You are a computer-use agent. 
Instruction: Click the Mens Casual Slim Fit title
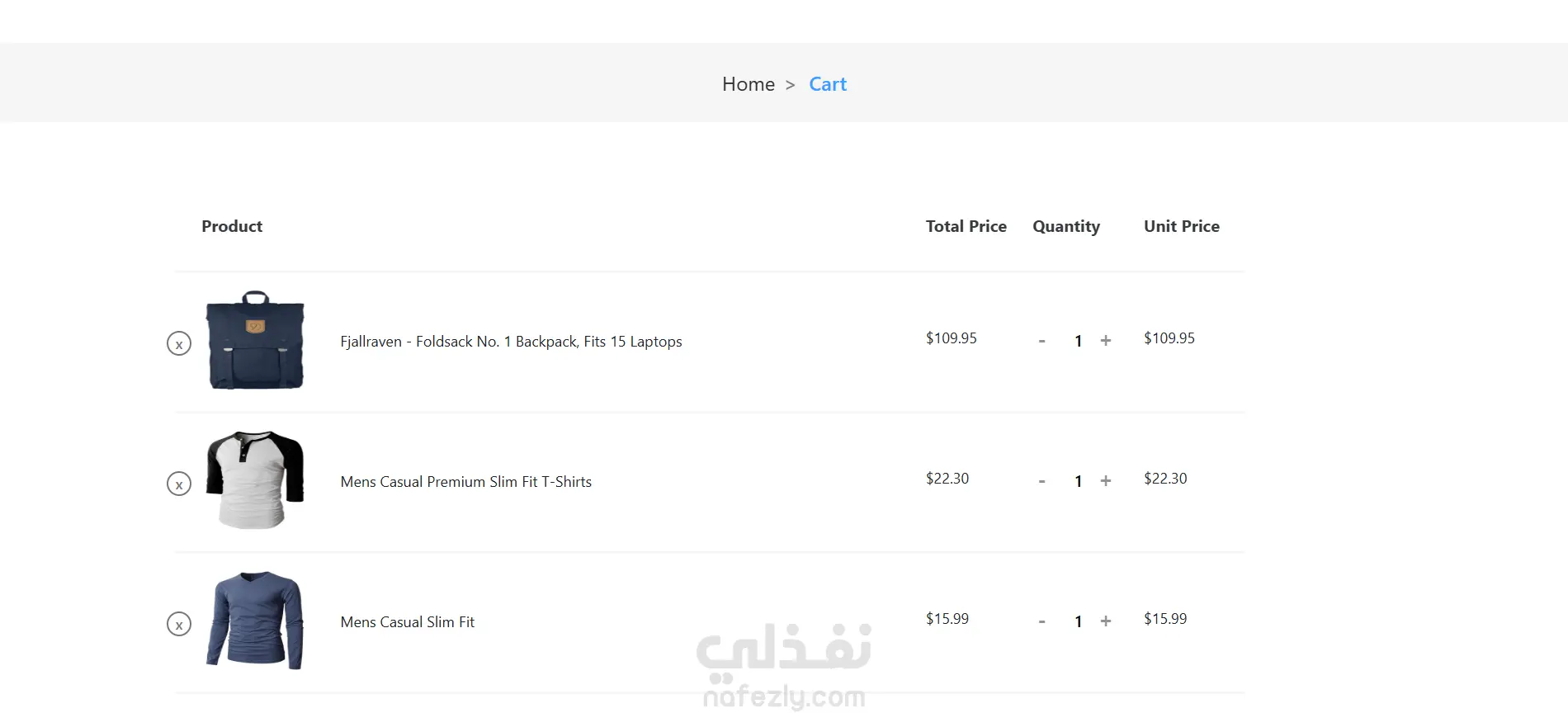coord(408,622)
